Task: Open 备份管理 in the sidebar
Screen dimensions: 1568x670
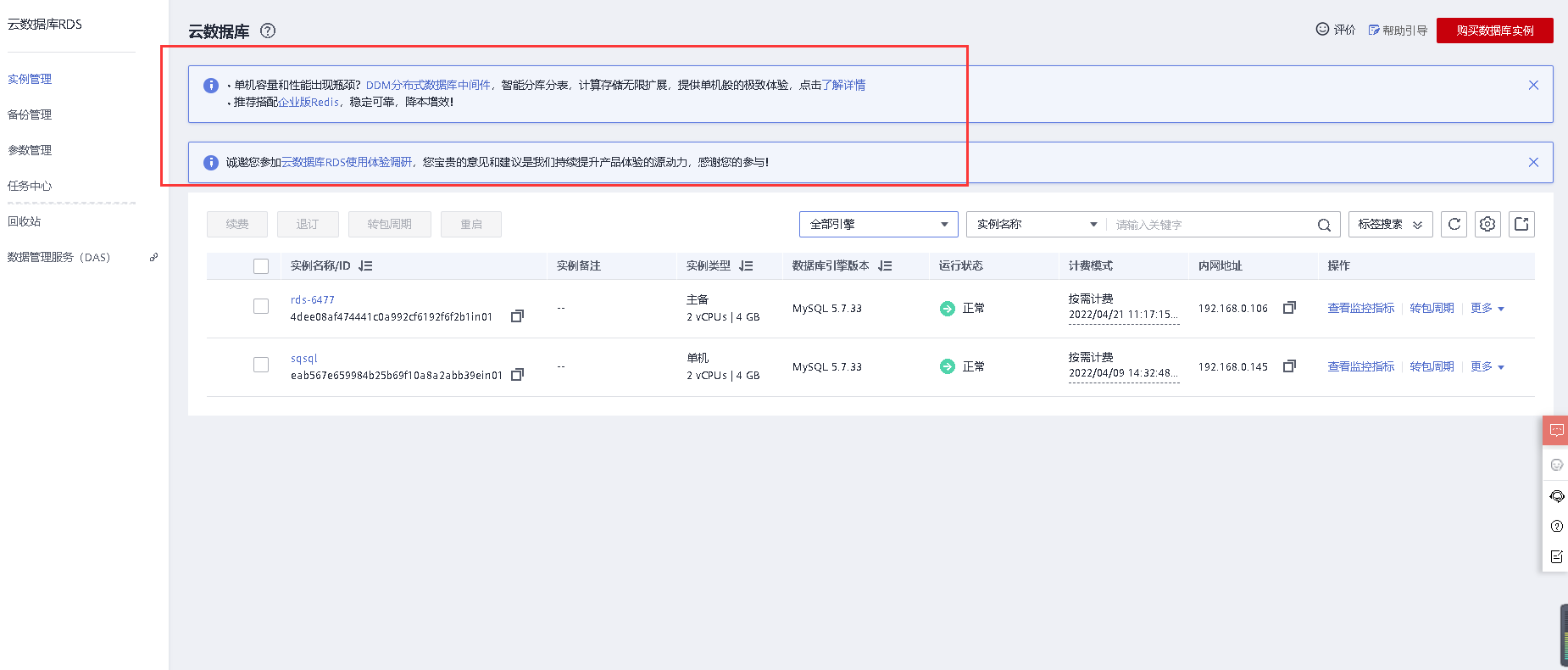Action: point(30,114)
